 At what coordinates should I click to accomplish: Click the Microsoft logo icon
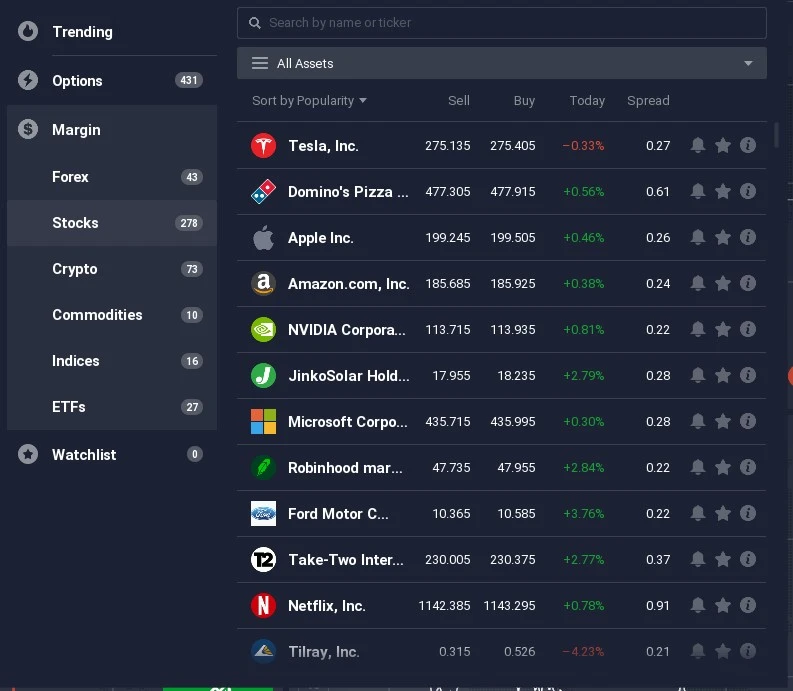click(x=263, y=422)
